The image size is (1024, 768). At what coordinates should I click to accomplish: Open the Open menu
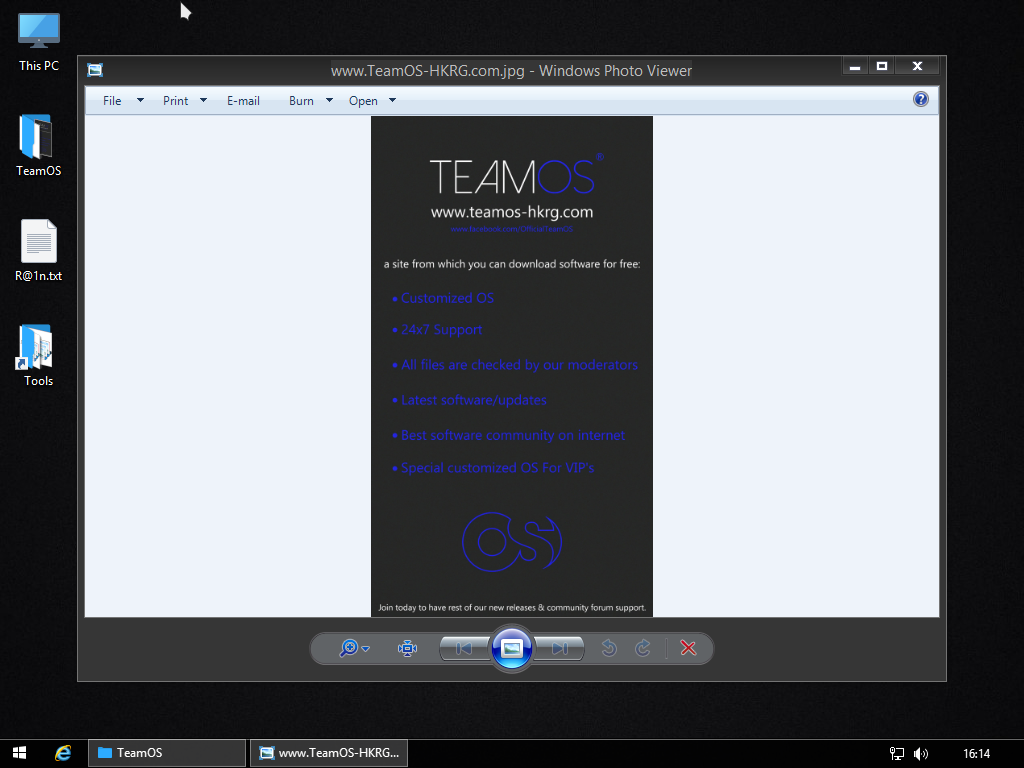click(363, 101)
